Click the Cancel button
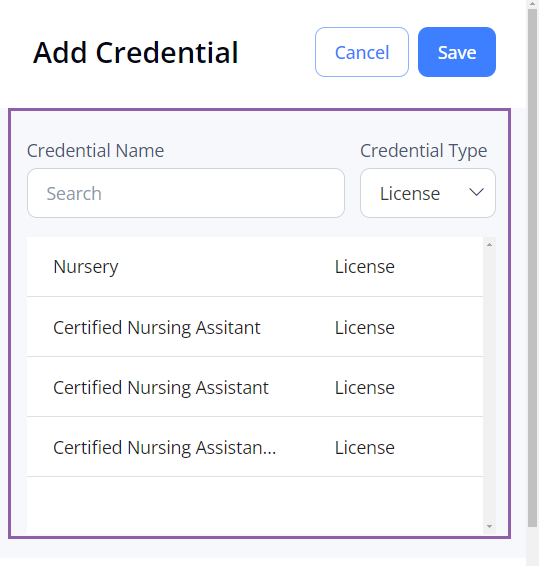 pos(362,52)
